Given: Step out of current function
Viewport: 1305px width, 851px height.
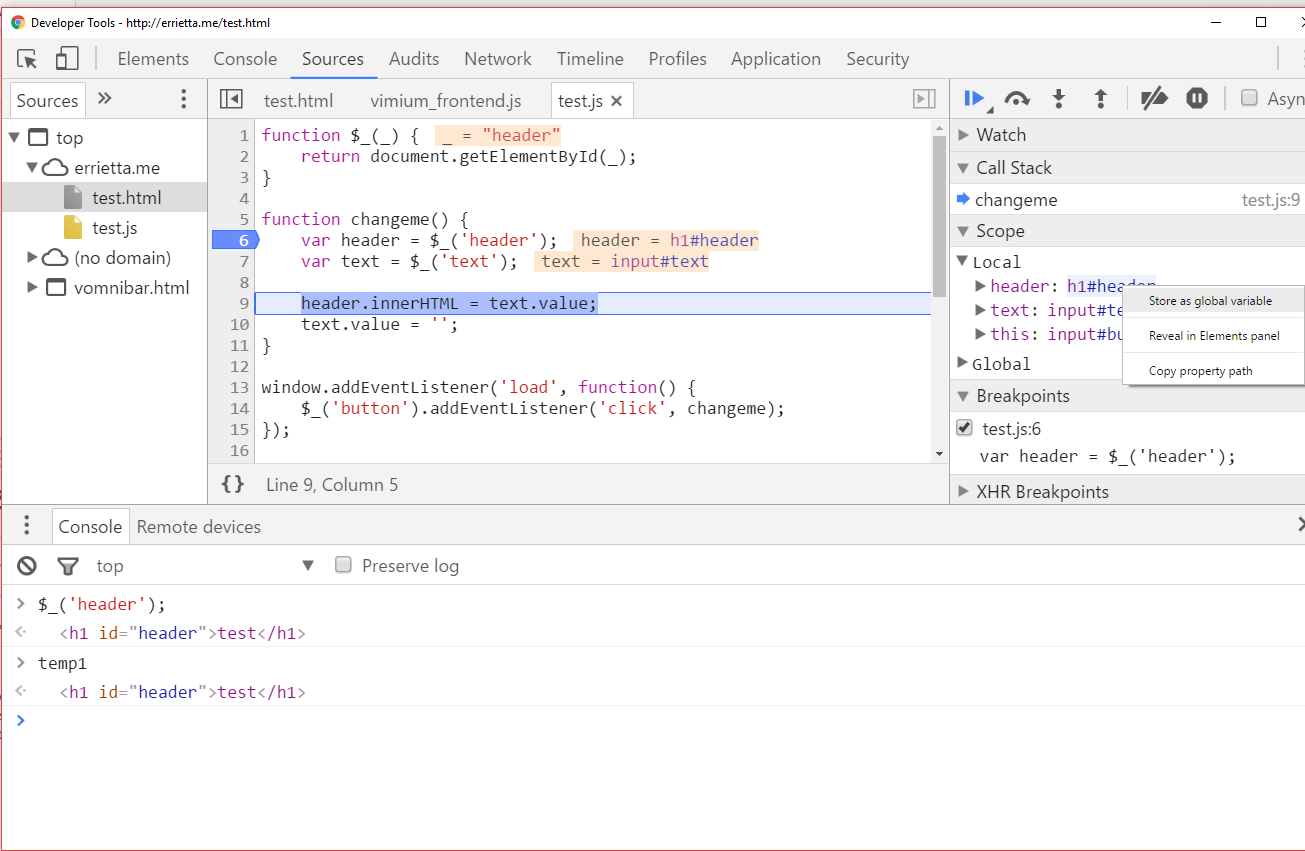Looking at the screenshot, I should coord(1100,98).
